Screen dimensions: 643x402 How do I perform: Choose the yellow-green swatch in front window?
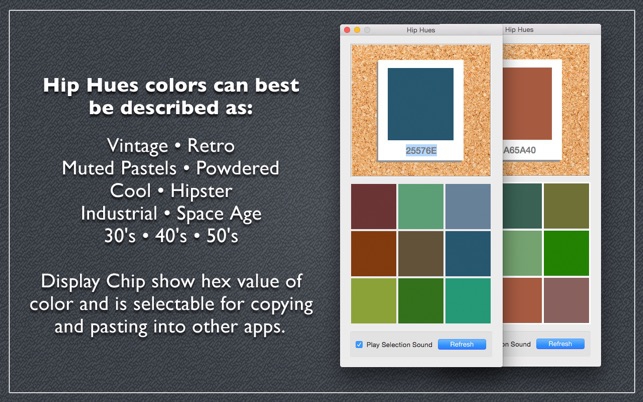pos(373,301)
